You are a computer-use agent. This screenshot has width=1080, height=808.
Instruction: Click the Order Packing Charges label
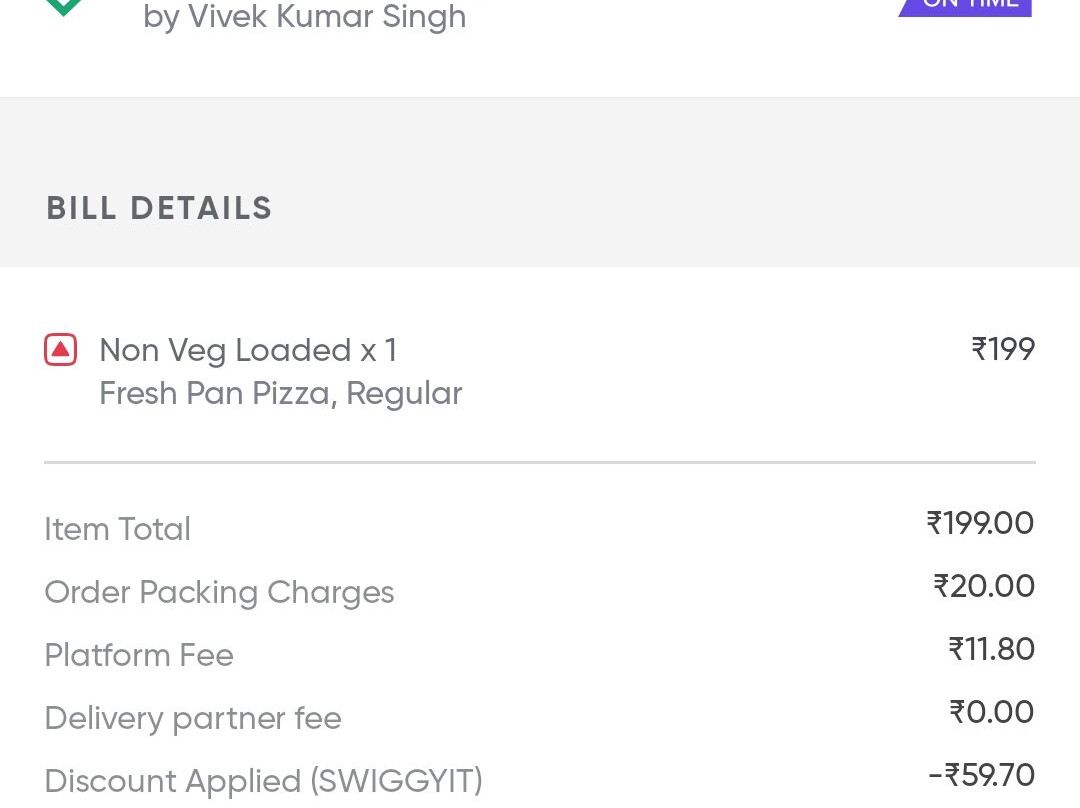point(219,592)
